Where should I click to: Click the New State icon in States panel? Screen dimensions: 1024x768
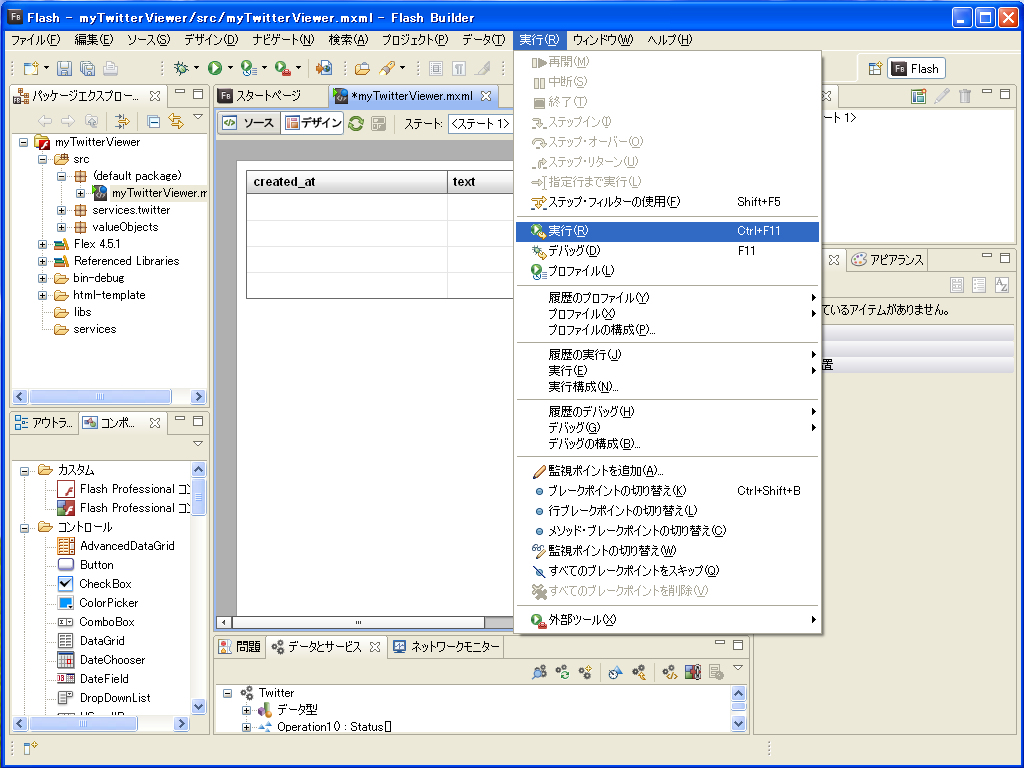[919, 97]
